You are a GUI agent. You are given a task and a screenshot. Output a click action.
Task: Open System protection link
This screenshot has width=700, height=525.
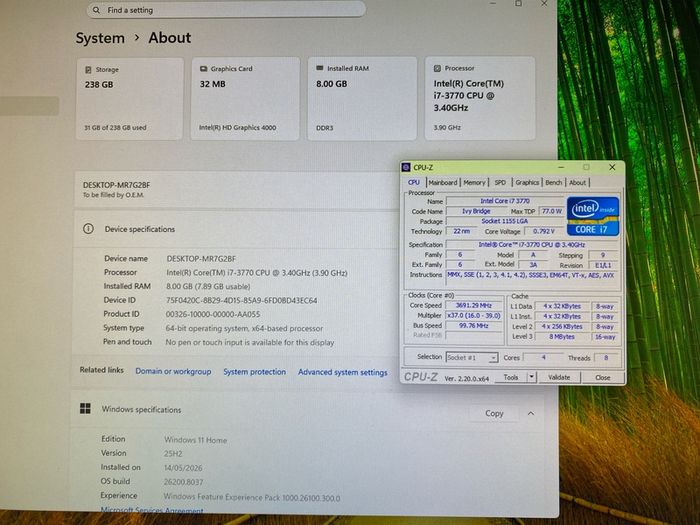254,372
